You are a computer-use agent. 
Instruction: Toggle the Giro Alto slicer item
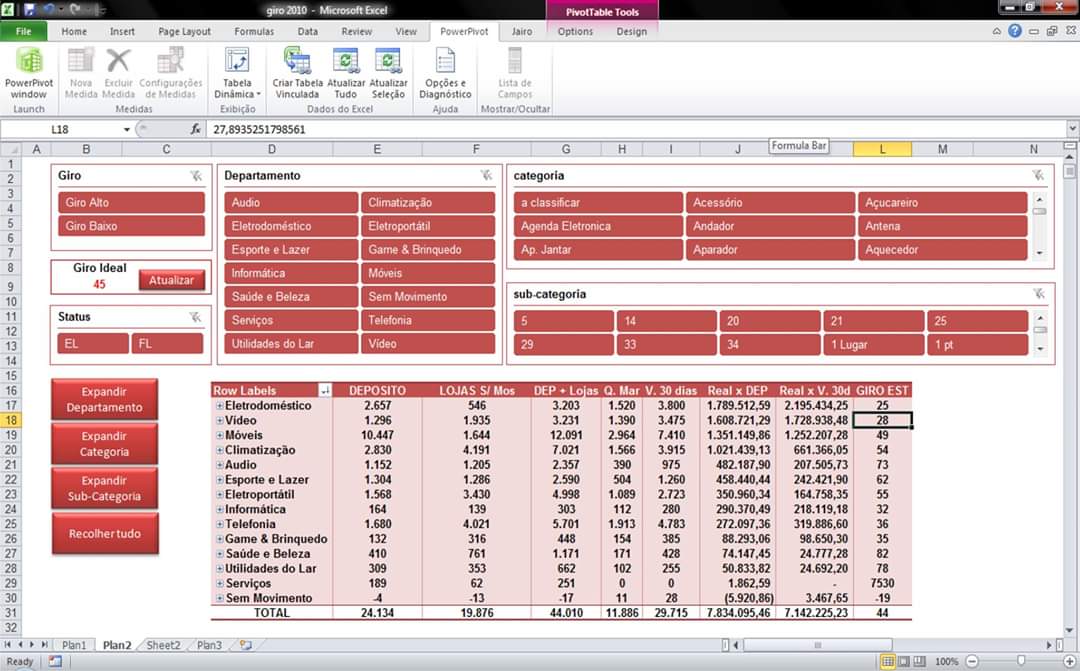click(132, 203)
